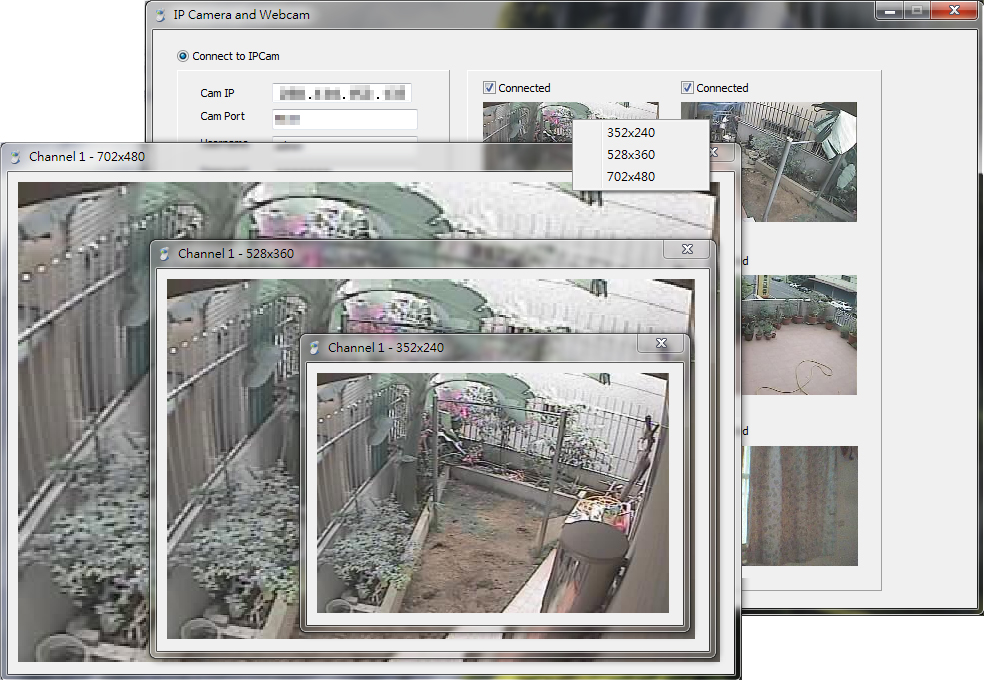Open the patio thumbnail with potted plants
The image size is (984, 680).
(x=799, y=334)
